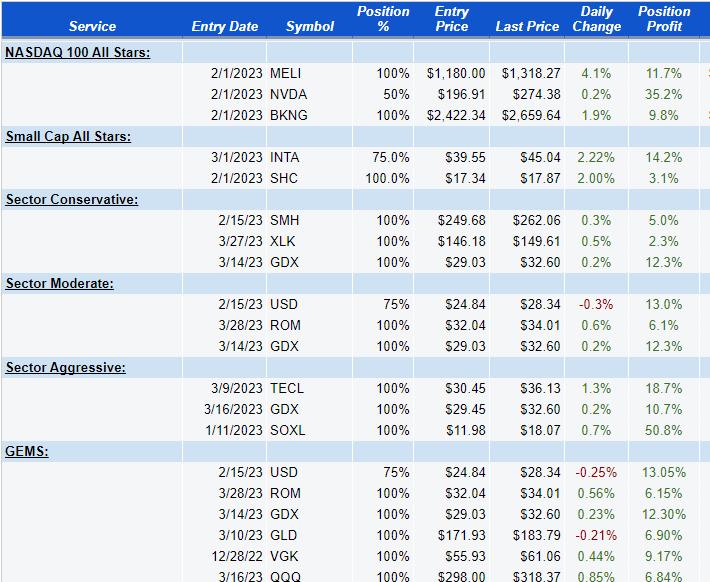Click the Last Price column header
Viewport: 710px width, 582px height.
(527, 26)
